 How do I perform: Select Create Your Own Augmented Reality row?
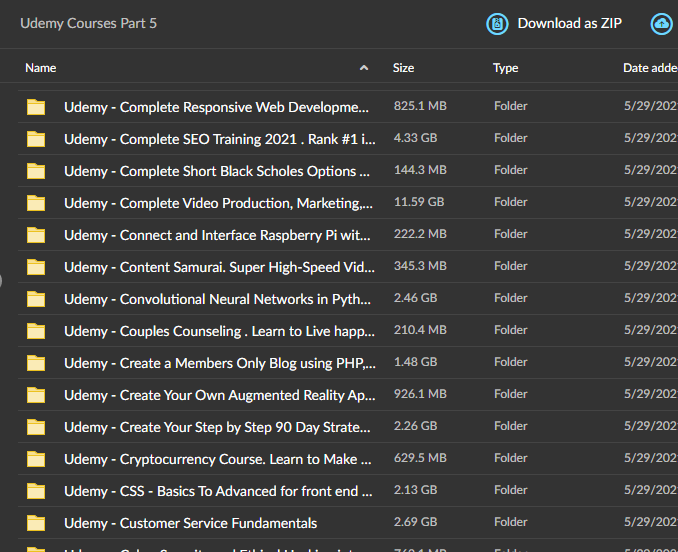348,395
